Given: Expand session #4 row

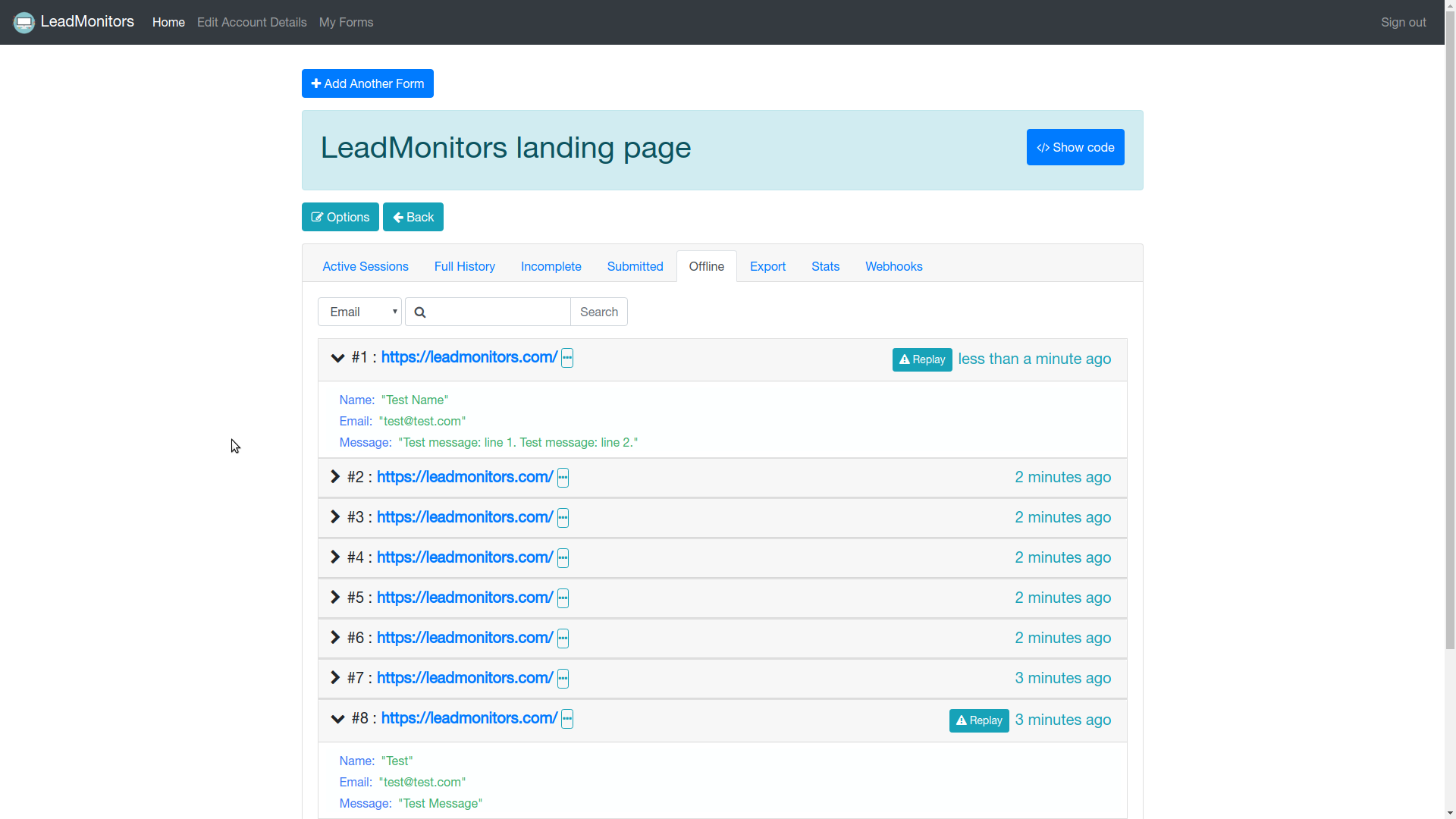Looking at the screenshot, I should coord(335,557).
